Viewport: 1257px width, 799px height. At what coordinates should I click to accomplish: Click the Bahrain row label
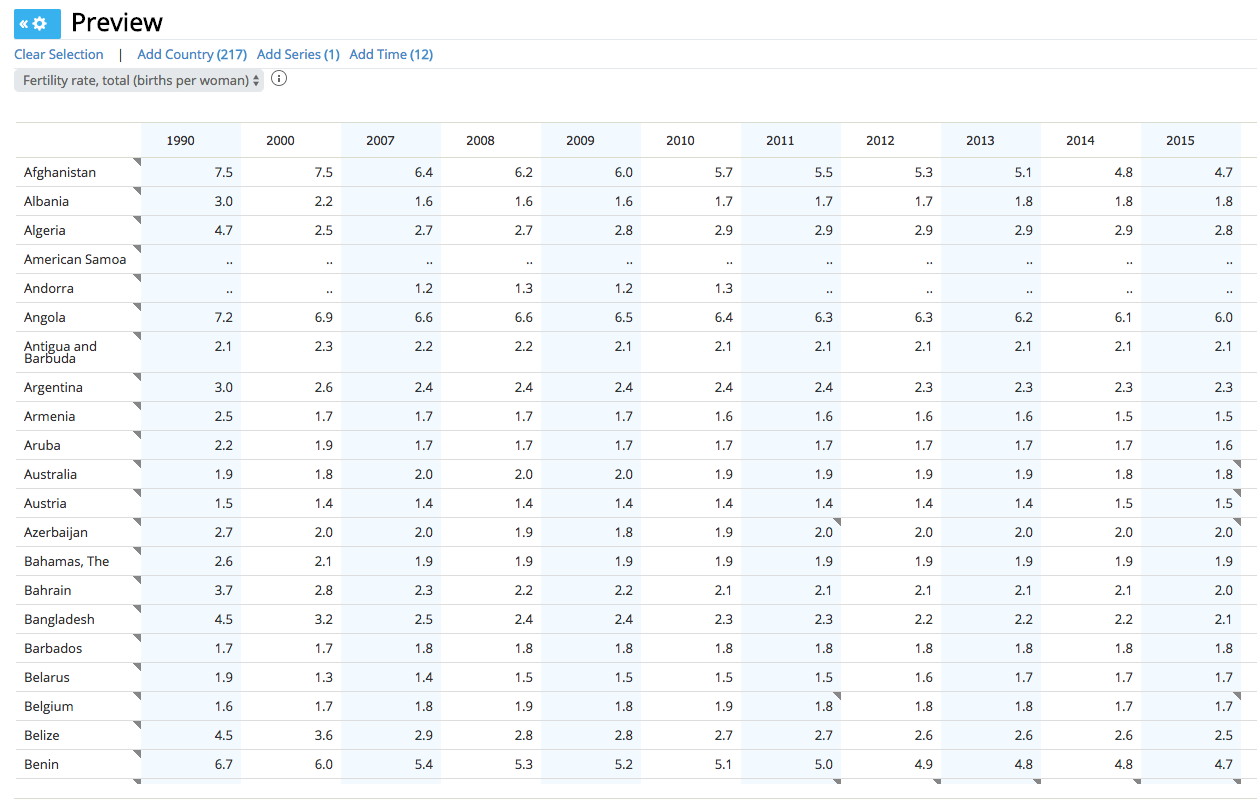[48, 590]
